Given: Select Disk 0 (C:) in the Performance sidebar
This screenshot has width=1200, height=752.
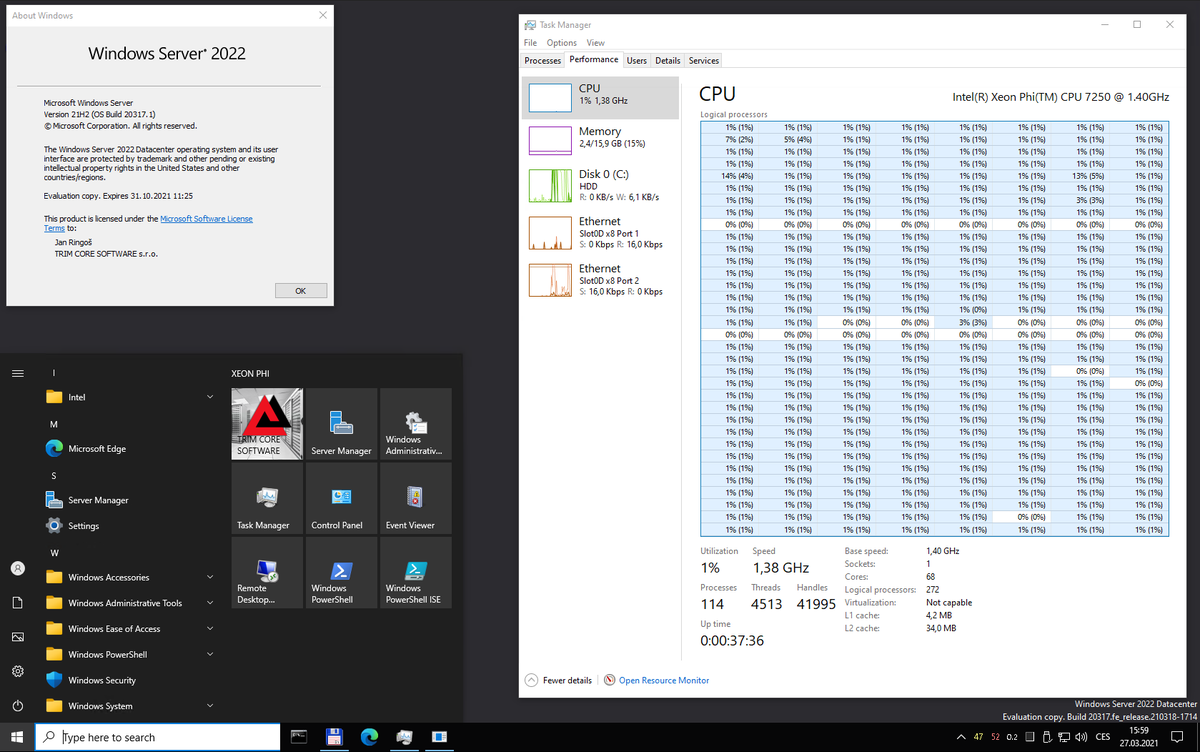Looking at the screenshot, I should (x=600, y=186).
